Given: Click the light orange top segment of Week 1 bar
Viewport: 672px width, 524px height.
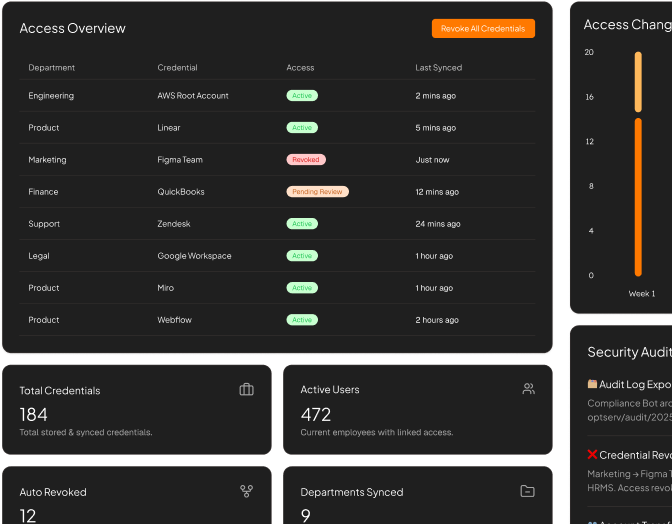Looking at the screenshot, I should coord(638,82).
